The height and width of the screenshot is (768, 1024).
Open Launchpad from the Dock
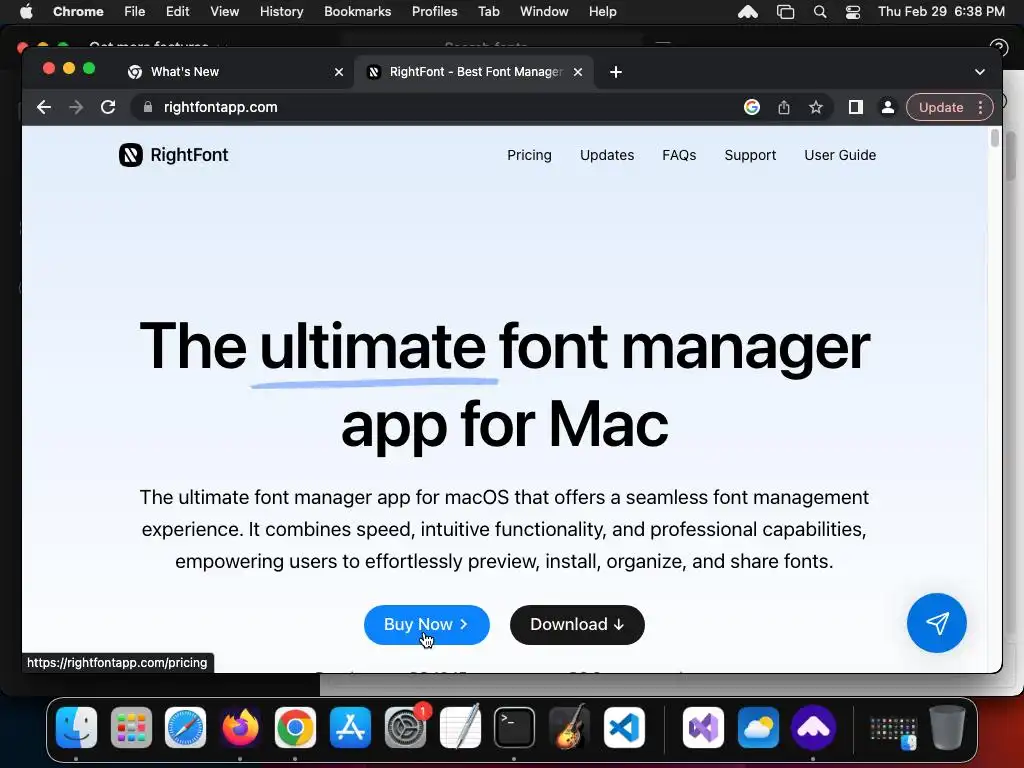point(131,728)
